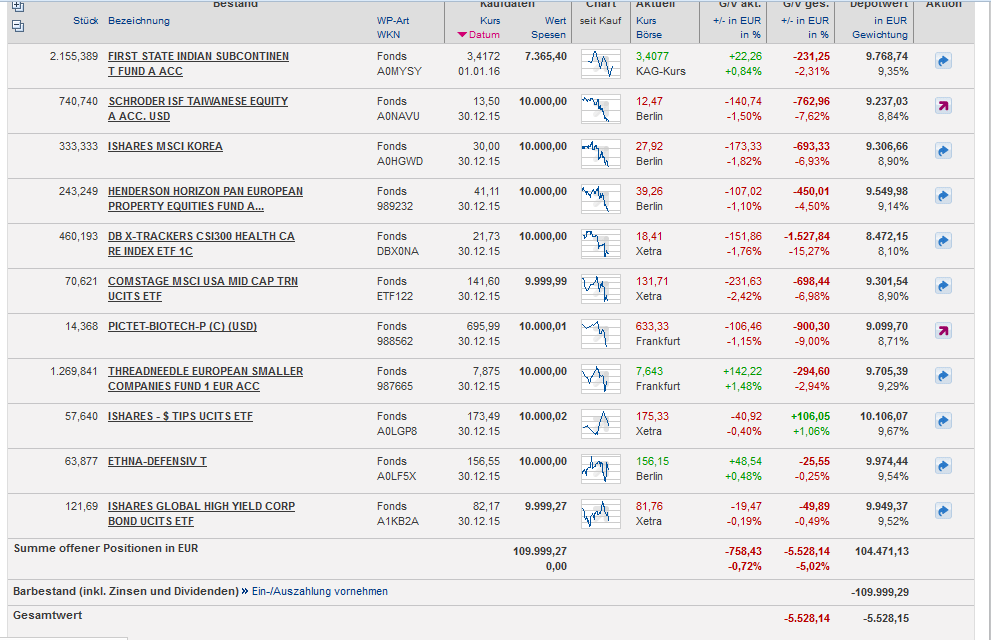Click action arrow for iShares $ TIPS UCITS ETF
The image size is (991, 640).
(943, 421)
